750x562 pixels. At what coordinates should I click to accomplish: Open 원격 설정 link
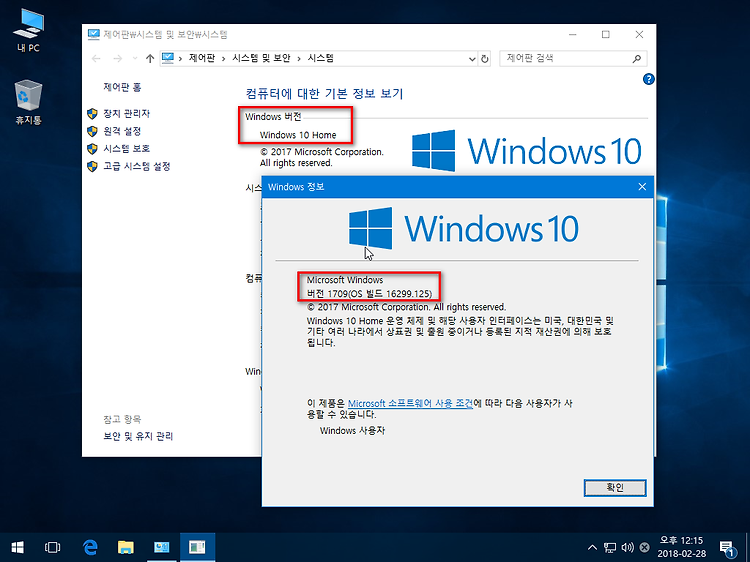(122, 131)
